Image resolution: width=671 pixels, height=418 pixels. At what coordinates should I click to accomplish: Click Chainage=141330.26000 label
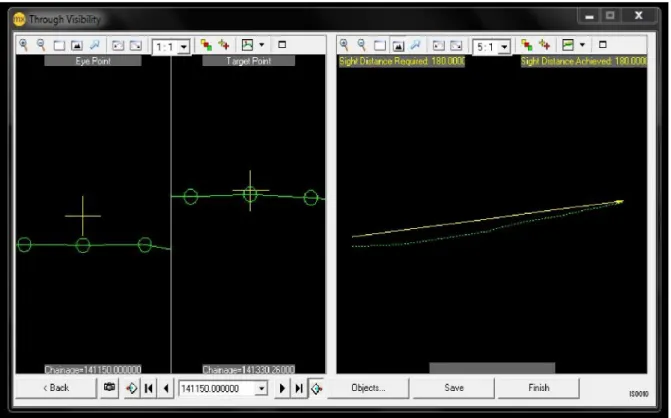point(249,369)
